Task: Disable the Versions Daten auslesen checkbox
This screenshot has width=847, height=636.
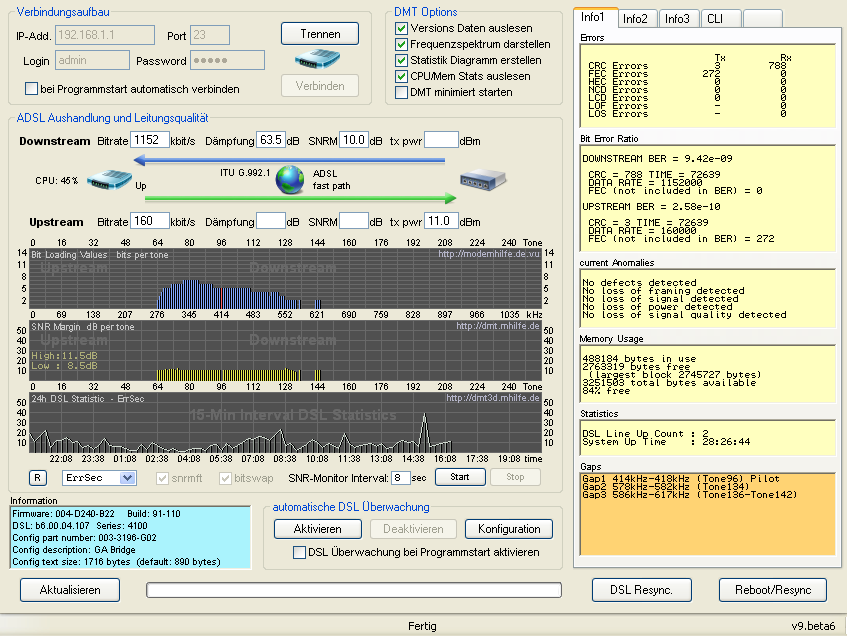Action: tap(403, 28)
